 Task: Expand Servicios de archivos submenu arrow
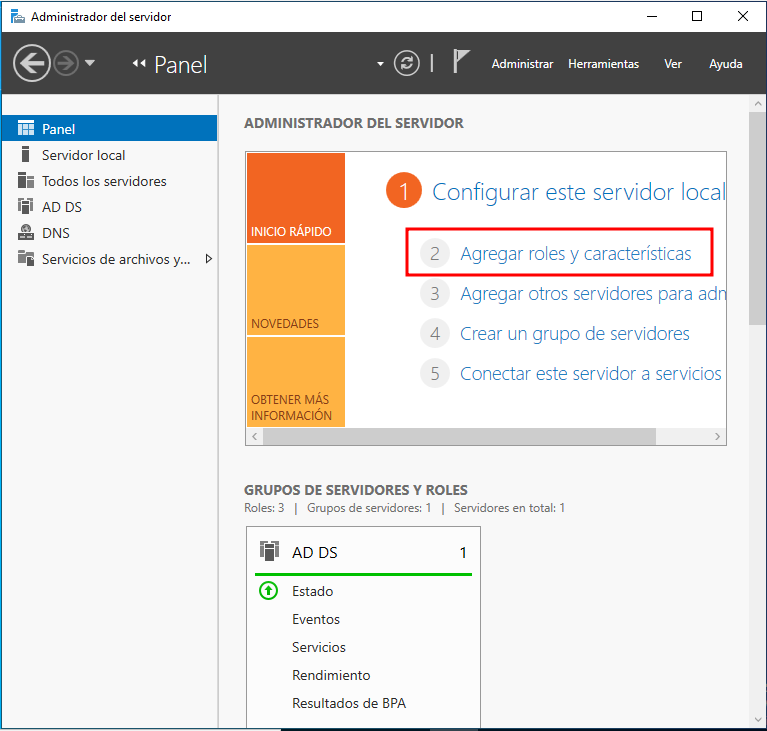pos(208,259)
